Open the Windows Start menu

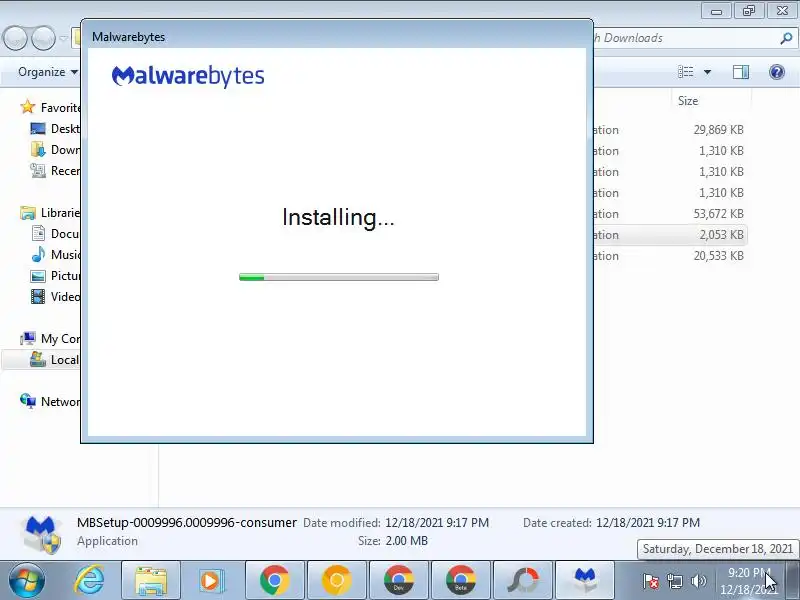(27, 581)
